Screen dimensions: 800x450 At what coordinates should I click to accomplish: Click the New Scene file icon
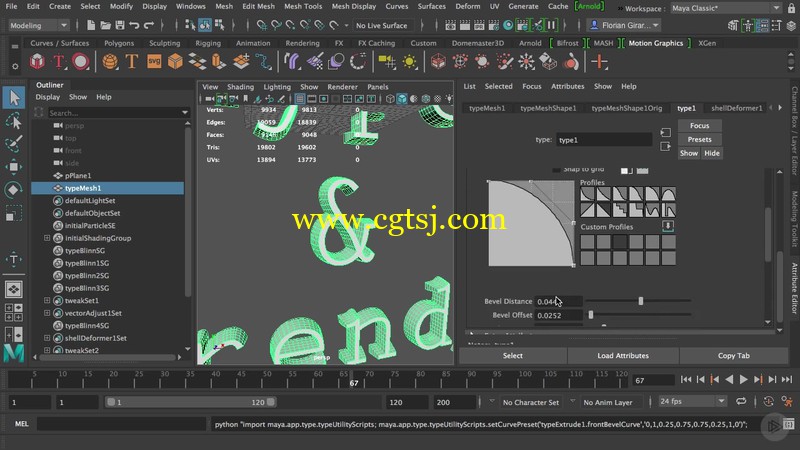91,25
